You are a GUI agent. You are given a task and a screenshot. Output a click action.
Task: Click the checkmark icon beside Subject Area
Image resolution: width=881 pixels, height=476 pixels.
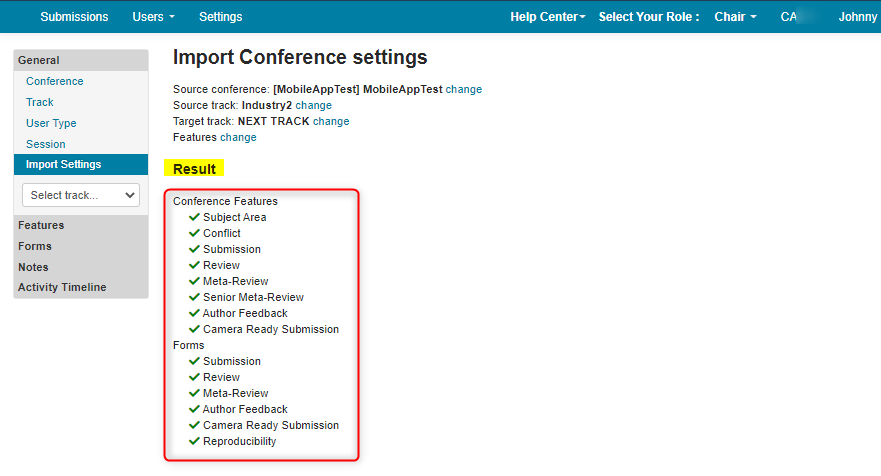pos(194,217)
